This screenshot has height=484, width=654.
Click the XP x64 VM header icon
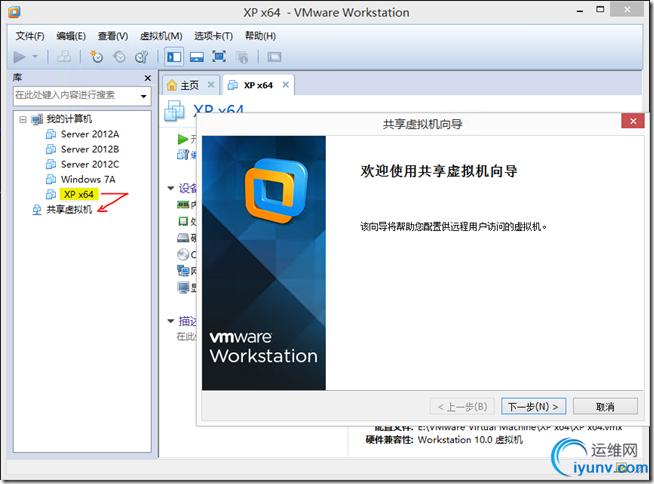click(x=174, y=111)
